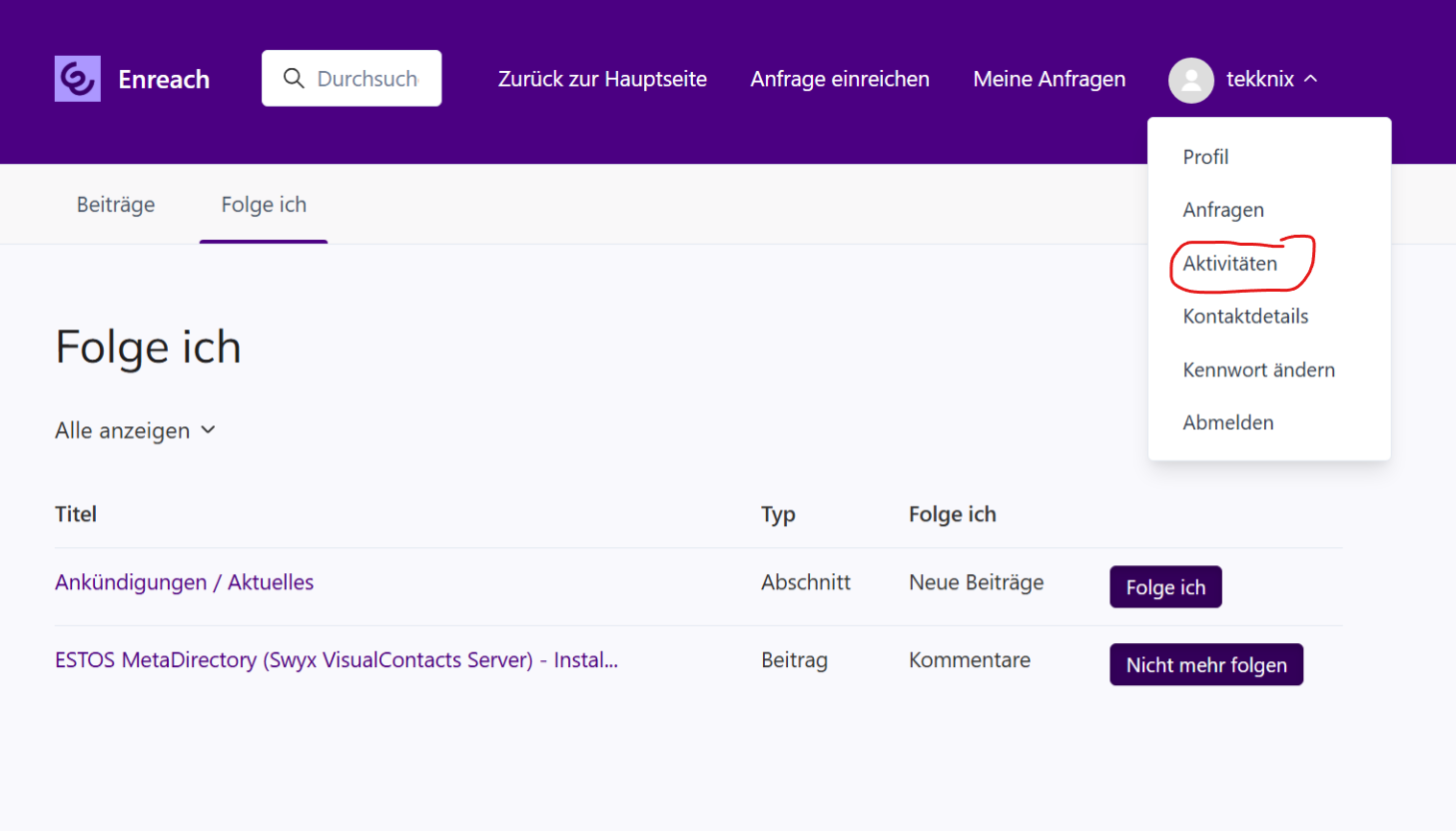This screenshot has height=831, width=1456.
Task: Click the Enreach logo icon
Action: click(x=77, y=79)
